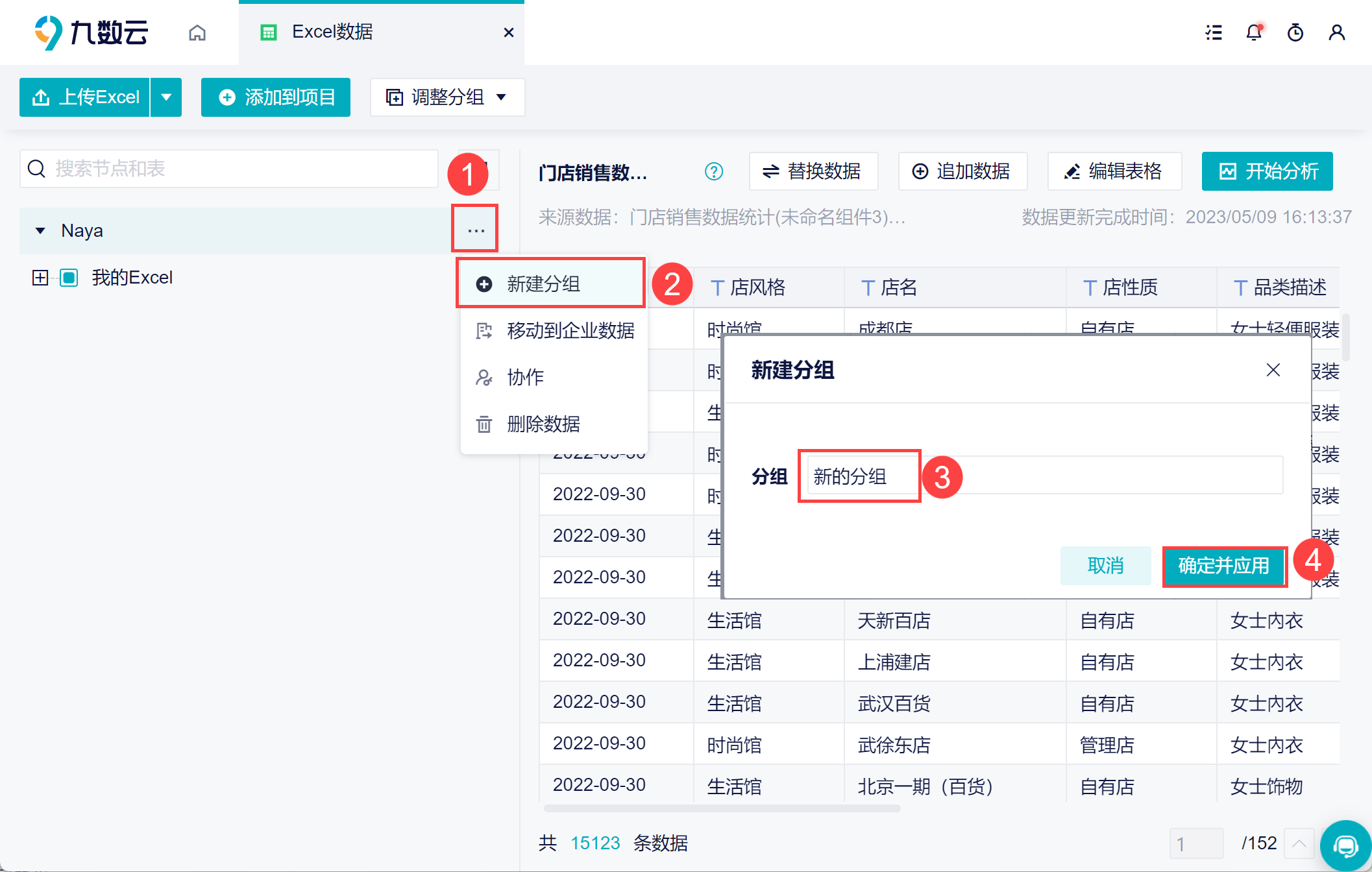Click the horizontal scrollbar under table
This screenshot has height=872, width=1372.
pyautogui.click(x=722, y=808)
